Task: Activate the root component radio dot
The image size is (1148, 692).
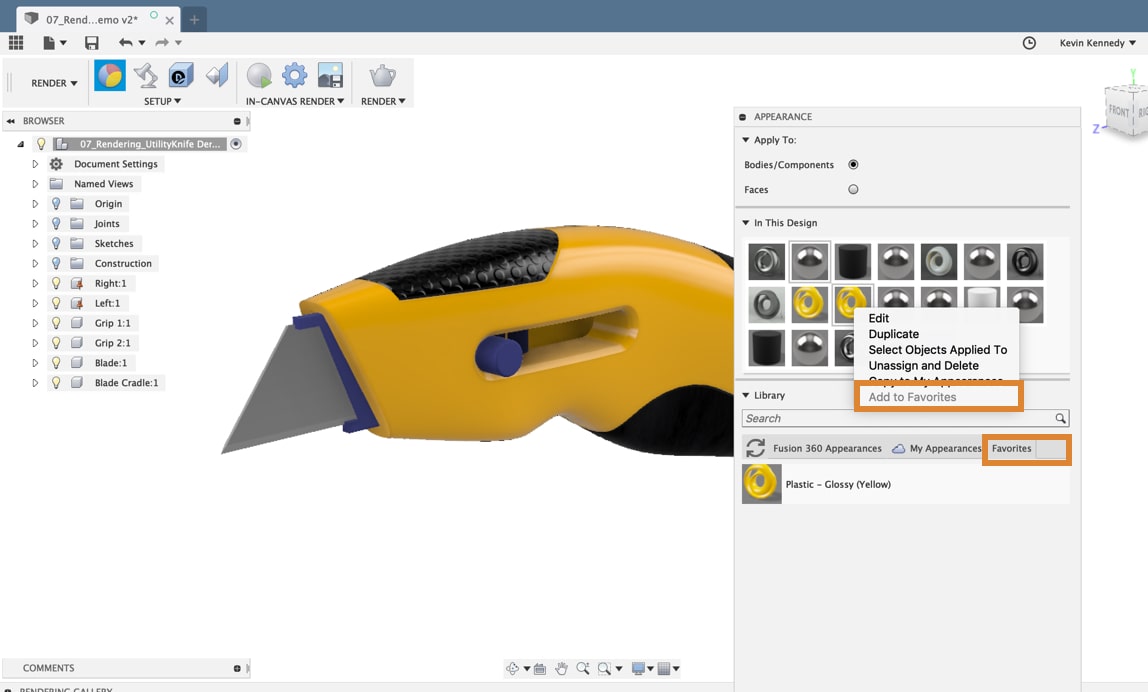Action: (236, 144)
